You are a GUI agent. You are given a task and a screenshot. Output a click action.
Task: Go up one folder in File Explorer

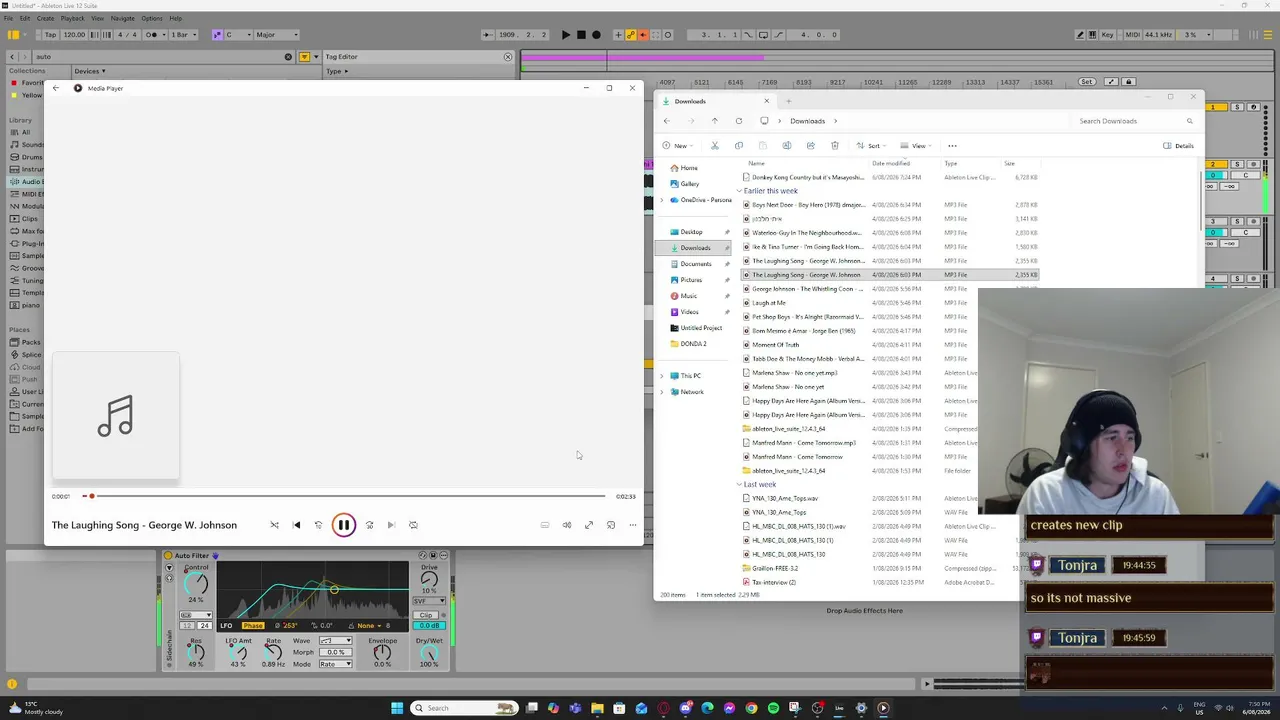(x=715, y=121)
